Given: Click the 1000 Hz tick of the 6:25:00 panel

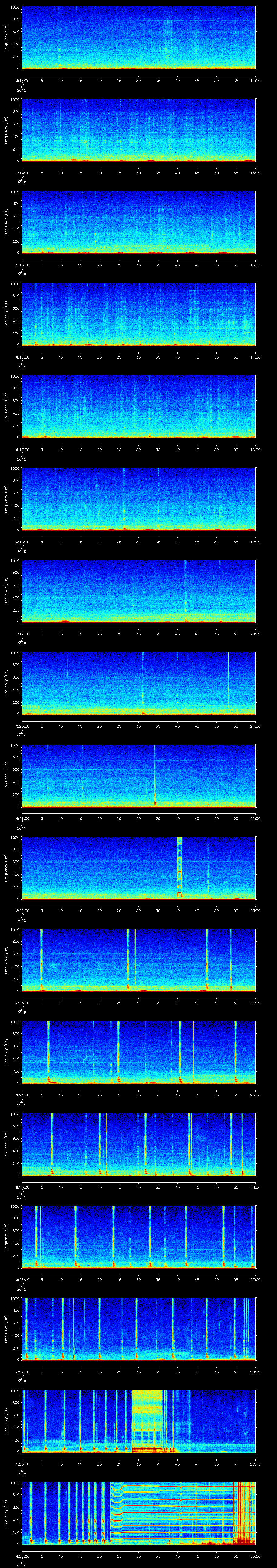Looking at the screenshot, I should [15, 1115].
